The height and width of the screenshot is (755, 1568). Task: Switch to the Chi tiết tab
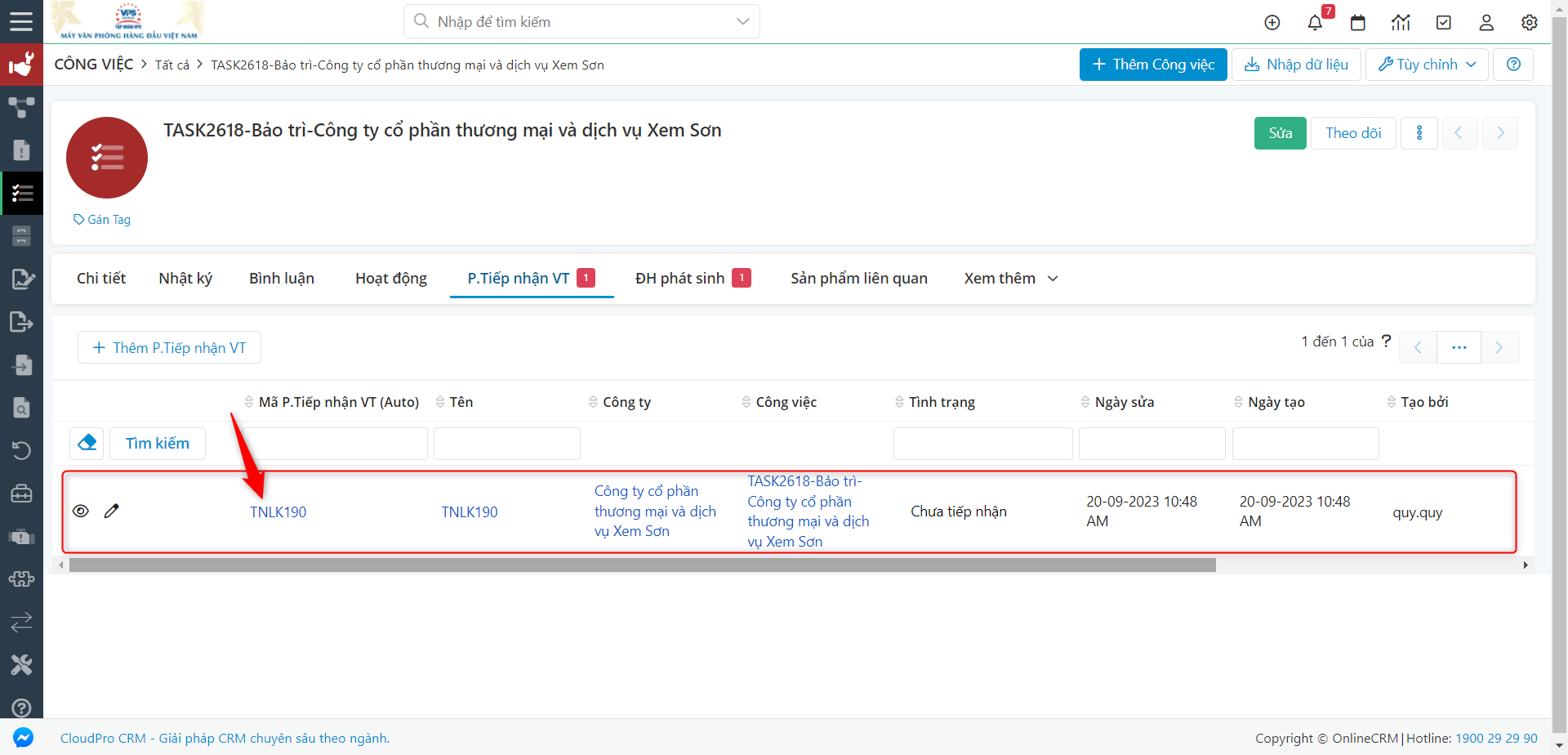coord(101,279)
